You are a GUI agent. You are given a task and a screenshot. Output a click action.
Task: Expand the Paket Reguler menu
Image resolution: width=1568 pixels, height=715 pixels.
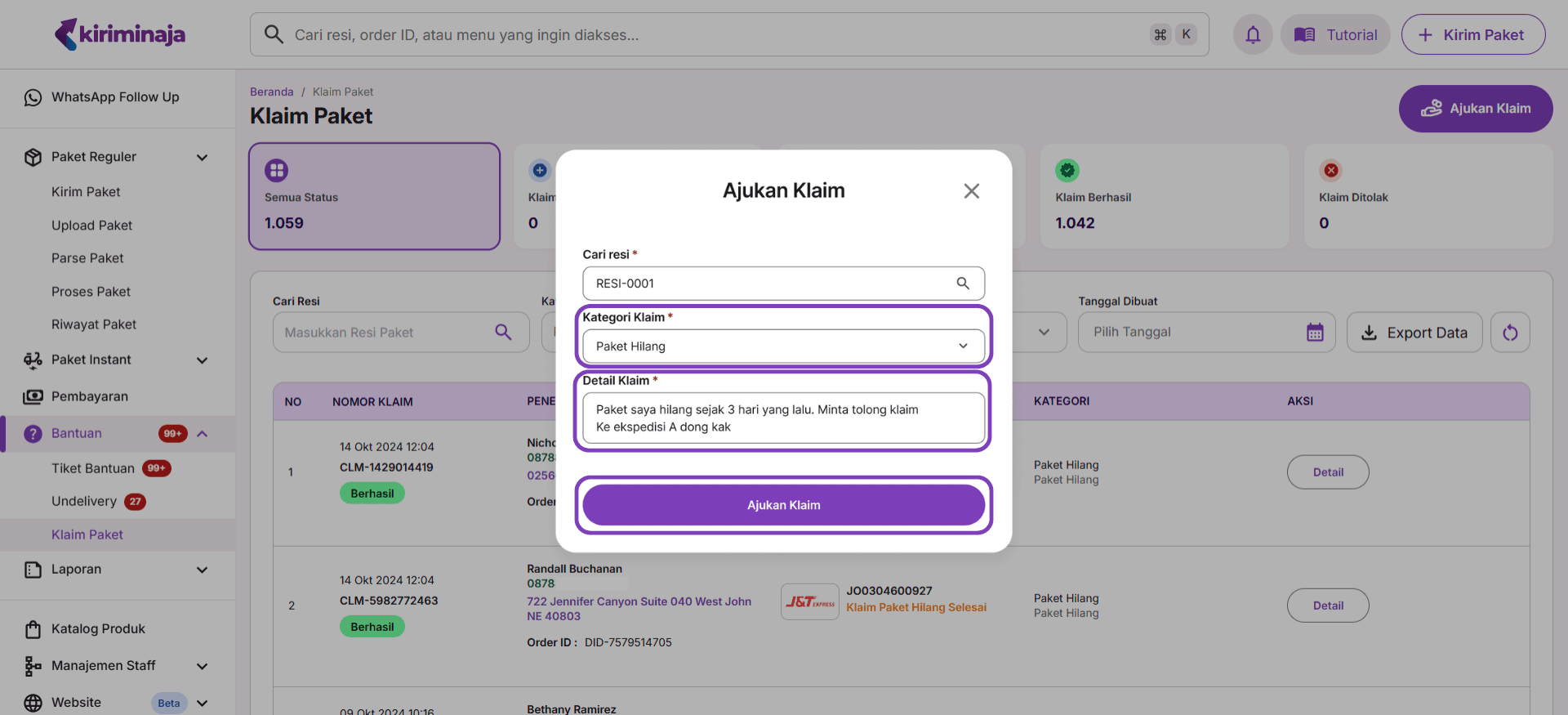tap(202, 157)
